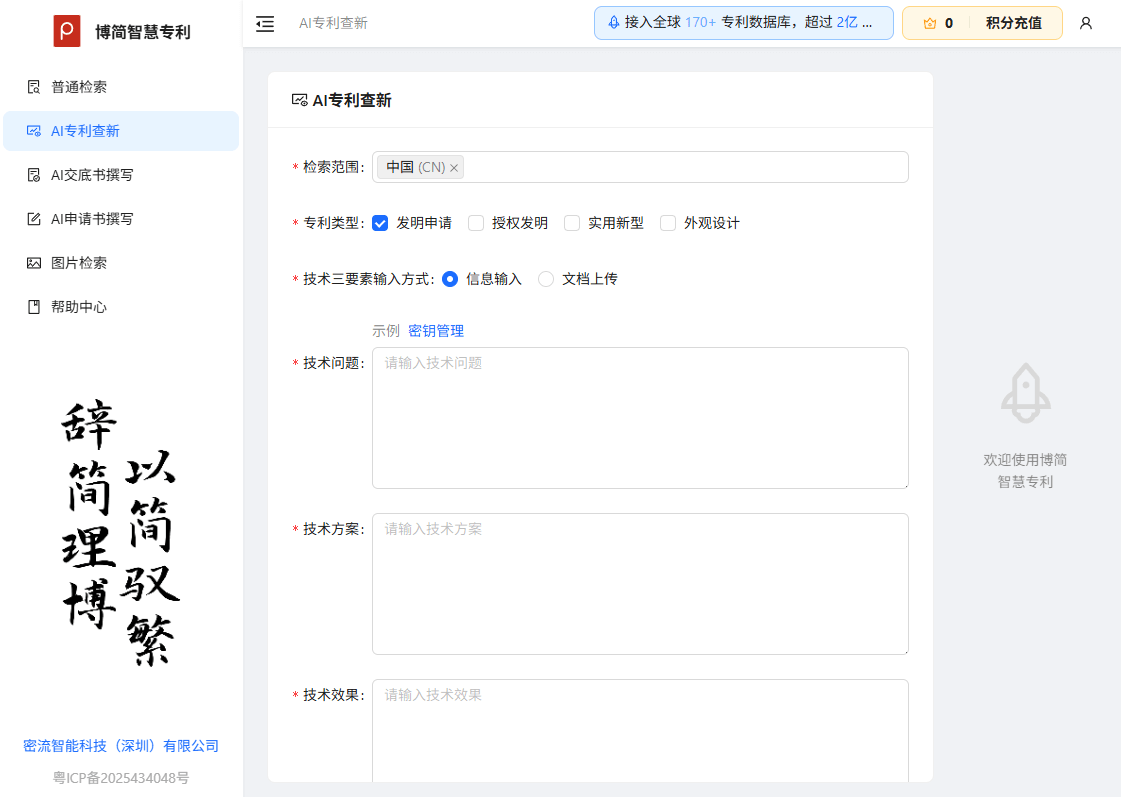Click the 示例 link

tap(385, 331)
